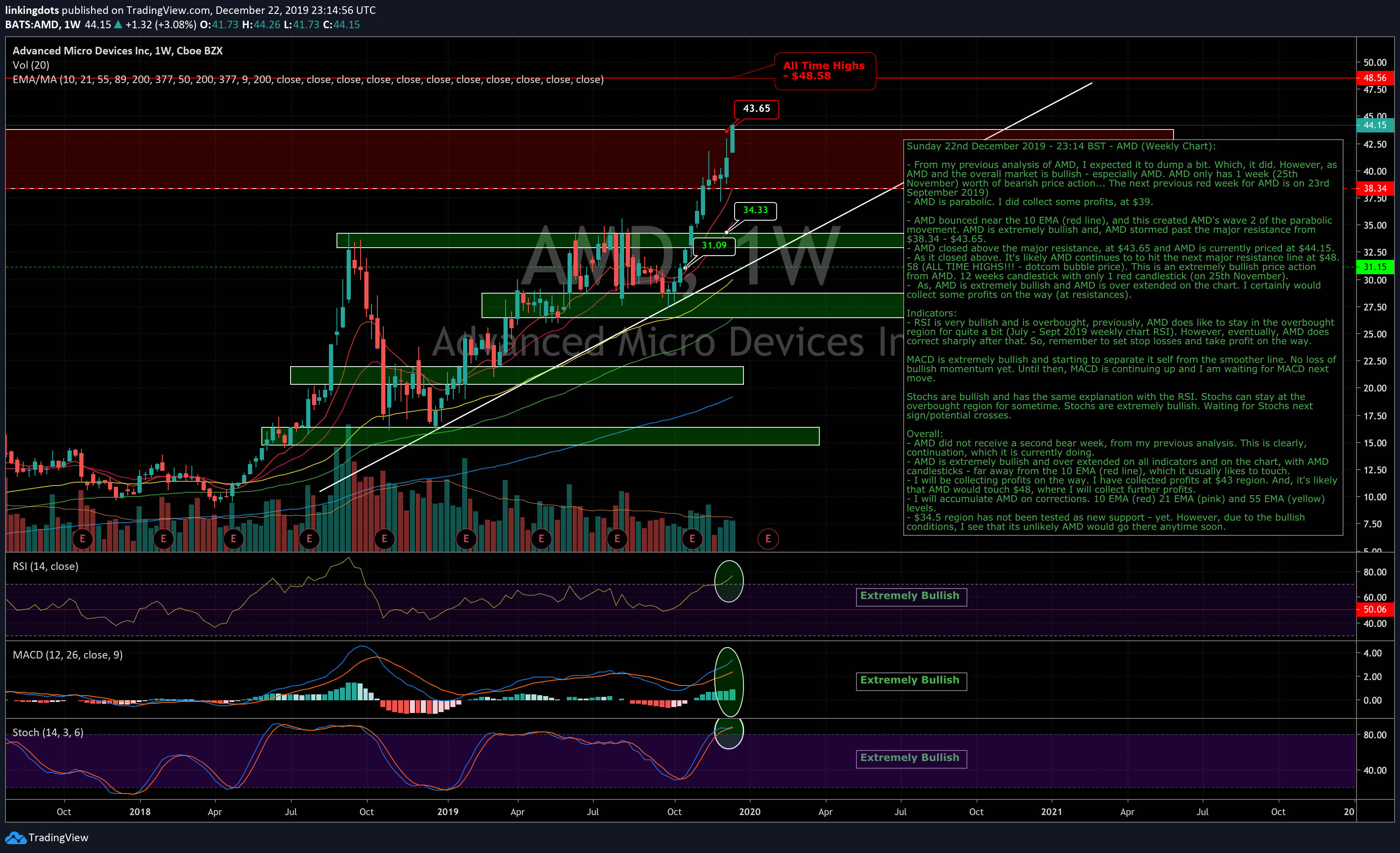Click the green 31.15 price axis tag

point(1374,267)
